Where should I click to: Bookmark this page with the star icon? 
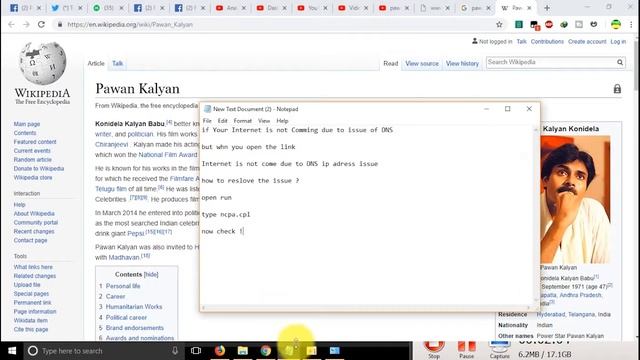point(499,24)
